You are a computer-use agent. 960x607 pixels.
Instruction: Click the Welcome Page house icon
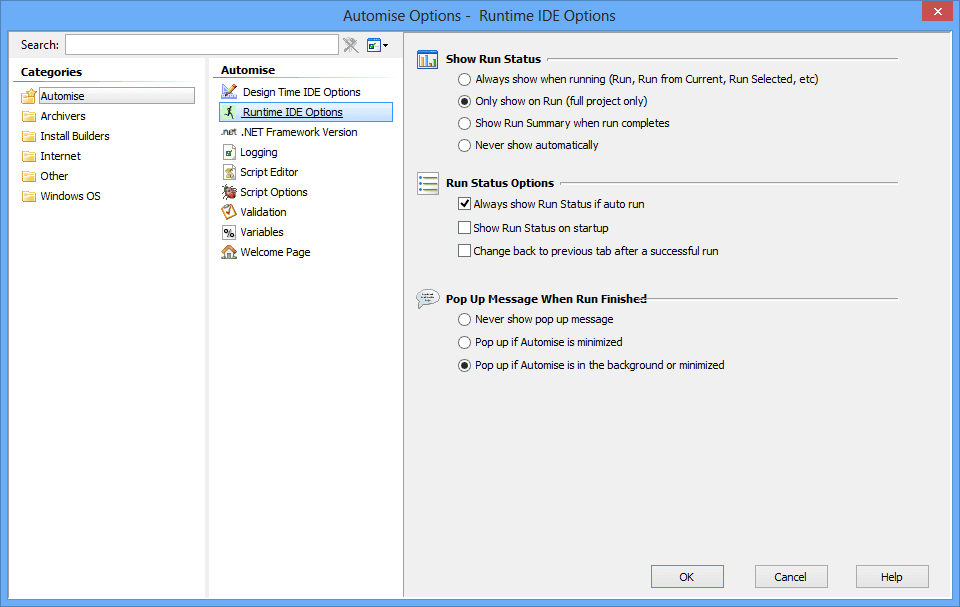point(229,252)
